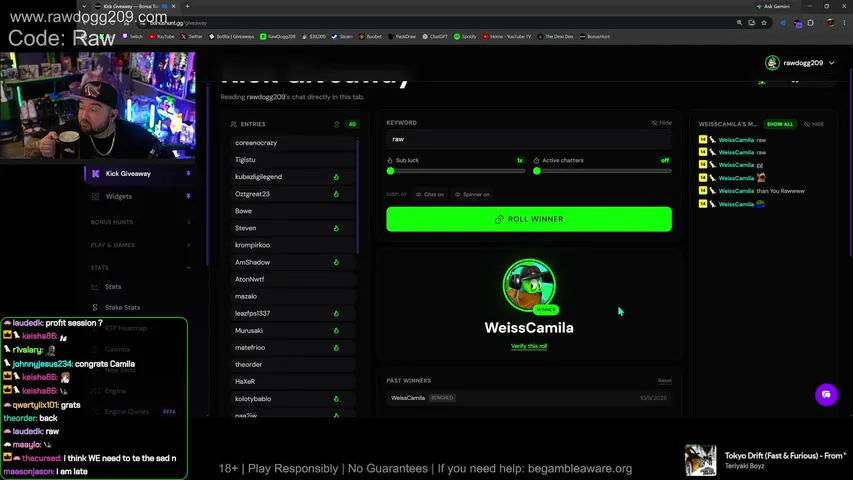The height and width of the screenshot is (480, 853).
Task: Open Ask Gemini in the browser
Action: pyautogui.click(x=772, y=7)
